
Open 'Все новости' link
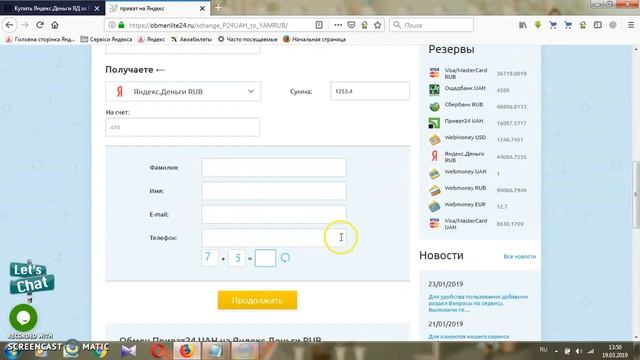[520, 256]
